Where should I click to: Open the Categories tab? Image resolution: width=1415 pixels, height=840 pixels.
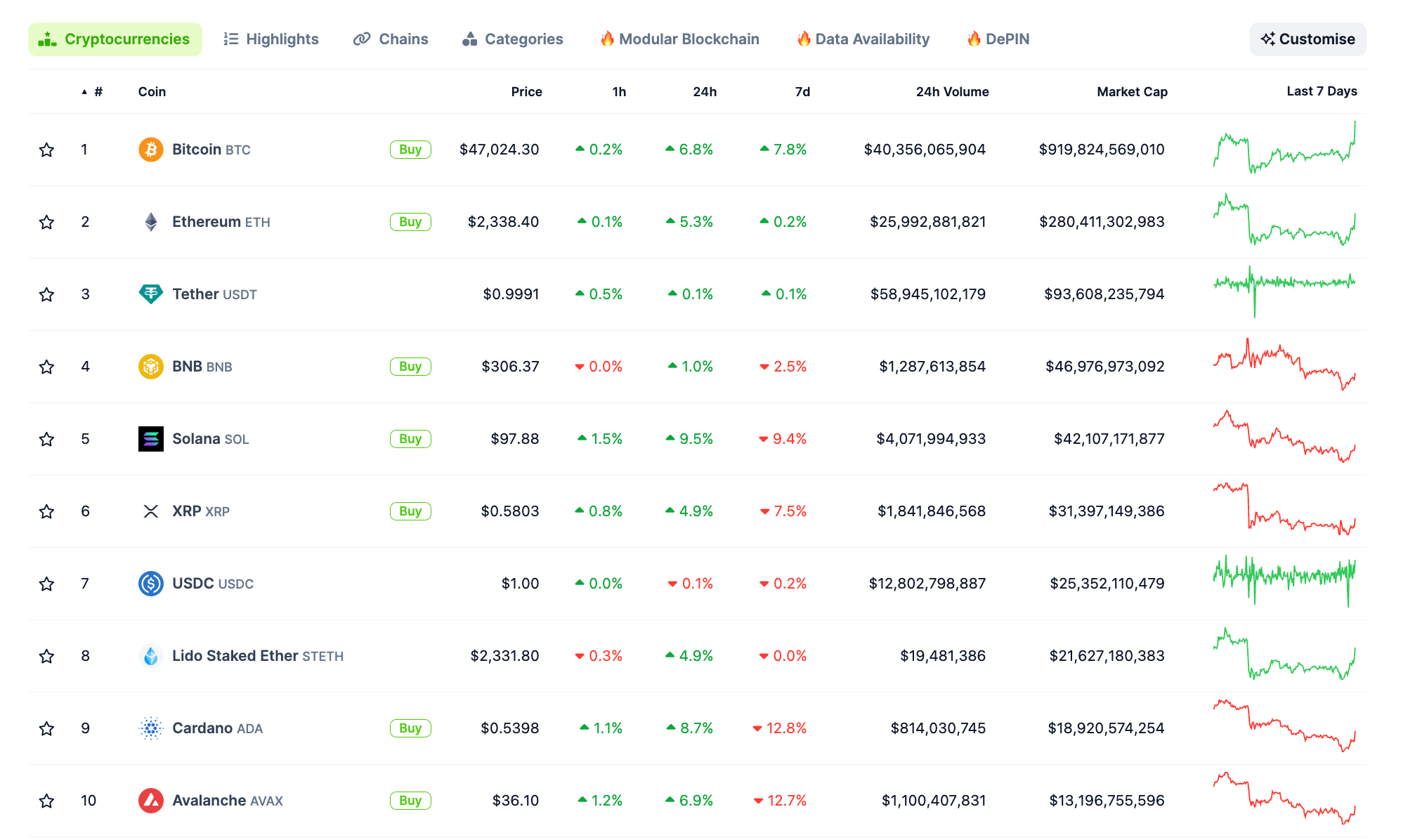coord(513,39)
